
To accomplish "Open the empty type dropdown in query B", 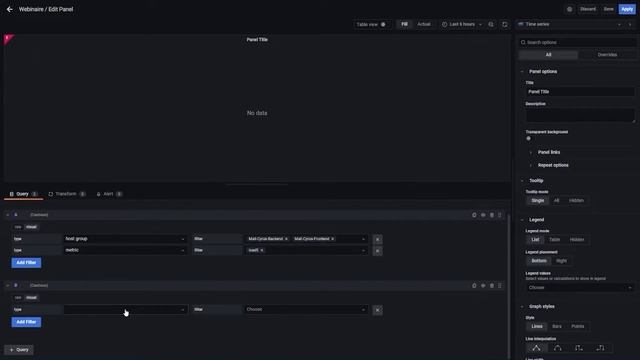I will click(x=125, y=309).
